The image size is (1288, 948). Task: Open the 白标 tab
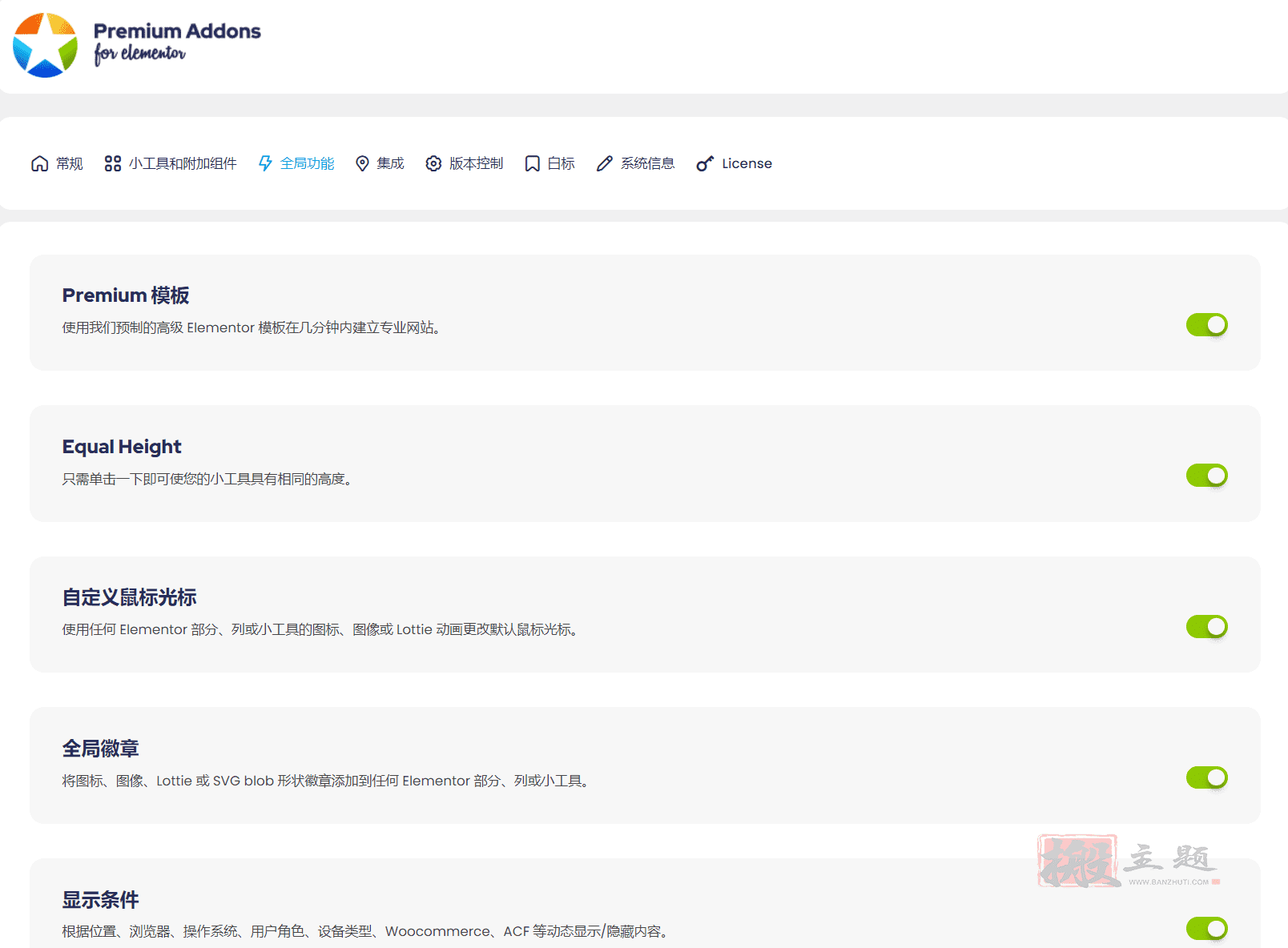pos(549,163)
